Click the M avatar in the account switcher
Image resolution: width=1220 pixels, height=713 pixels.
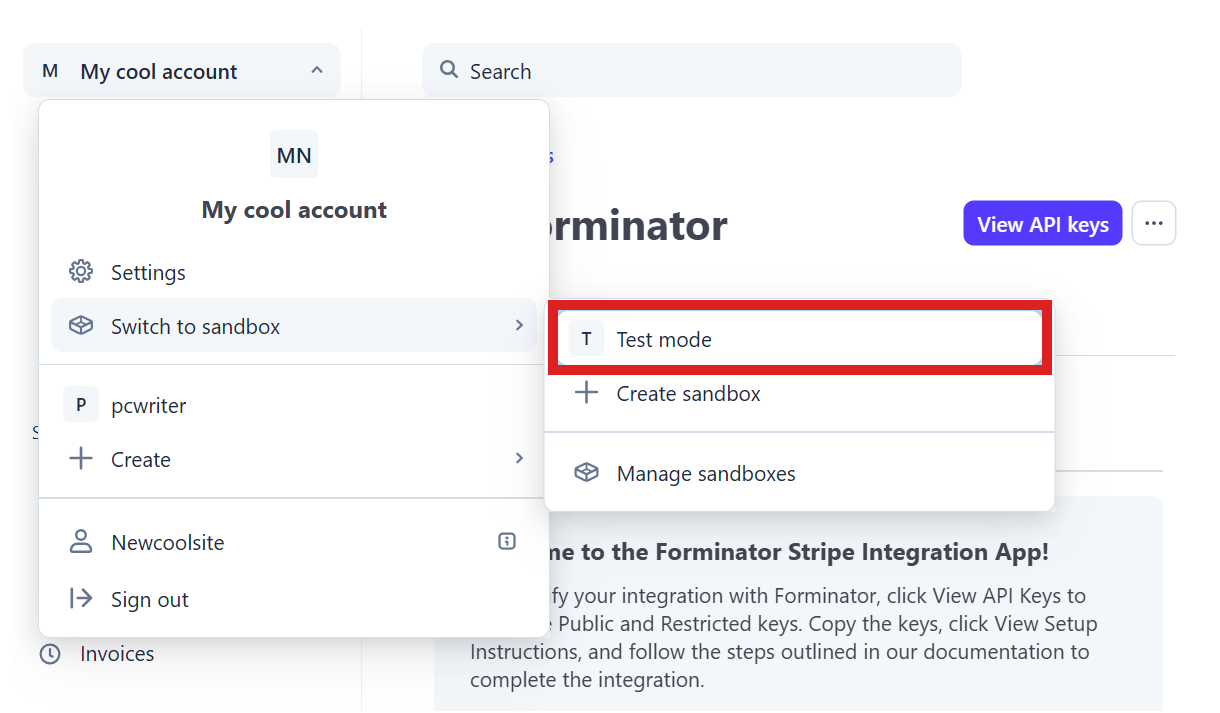pos(50,71)
